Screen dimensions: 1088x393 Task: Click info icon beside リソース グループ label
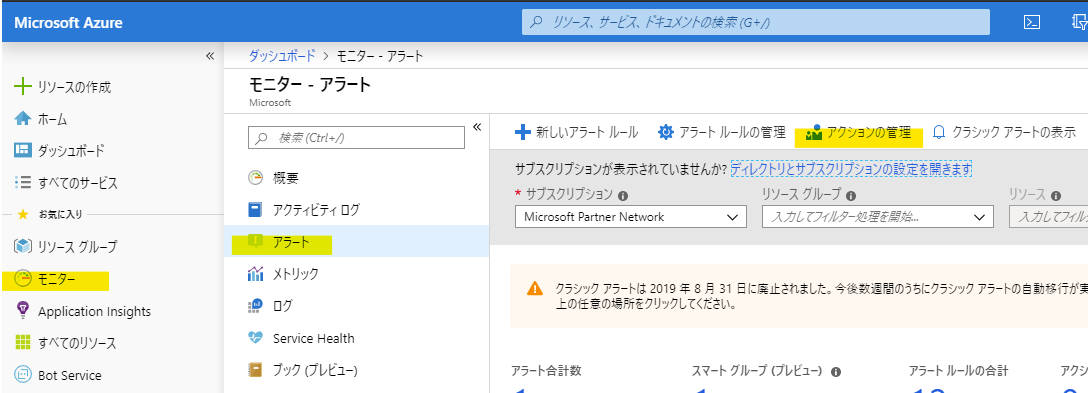tap(851, 196)
